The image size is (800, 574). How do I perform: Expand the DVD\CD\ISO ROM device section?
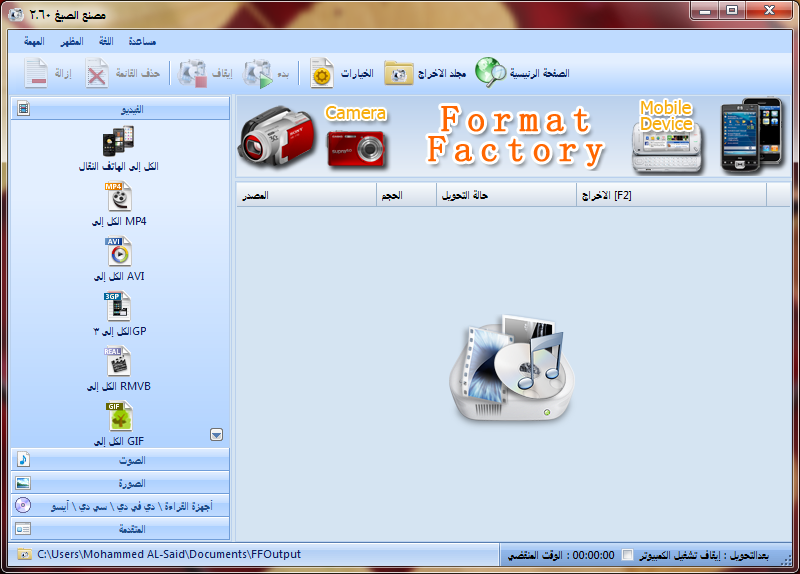click(x=120, y=506)
